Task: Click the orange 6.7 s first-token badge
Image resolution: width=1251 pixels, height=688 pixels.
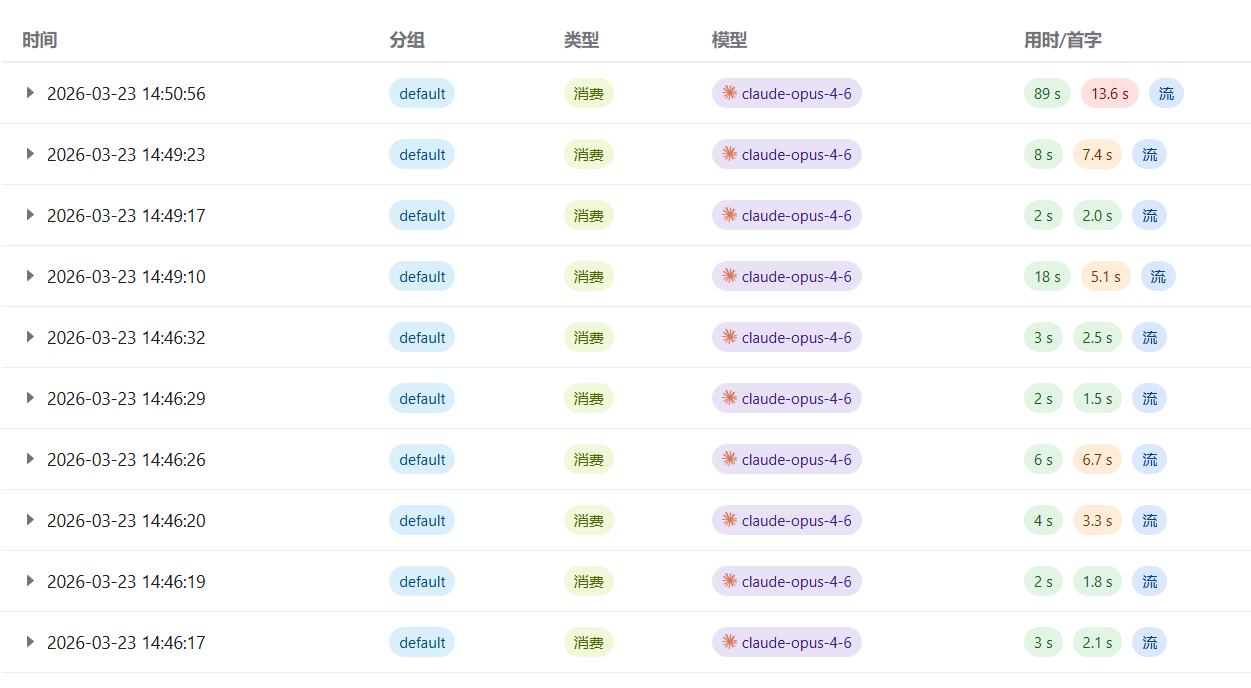Action: tap(1097, 459)
